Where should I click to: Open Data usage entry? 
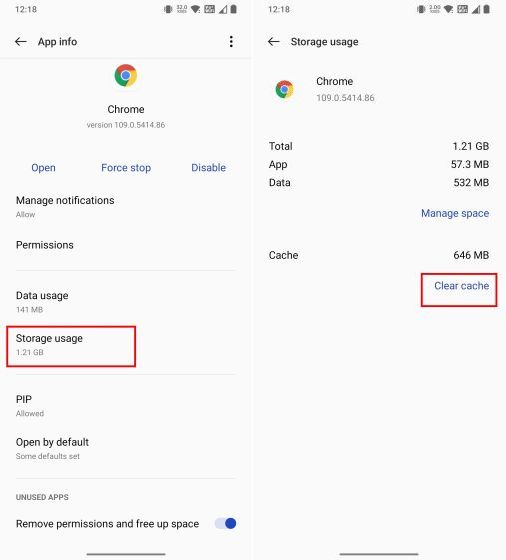(x=126, y=302)
